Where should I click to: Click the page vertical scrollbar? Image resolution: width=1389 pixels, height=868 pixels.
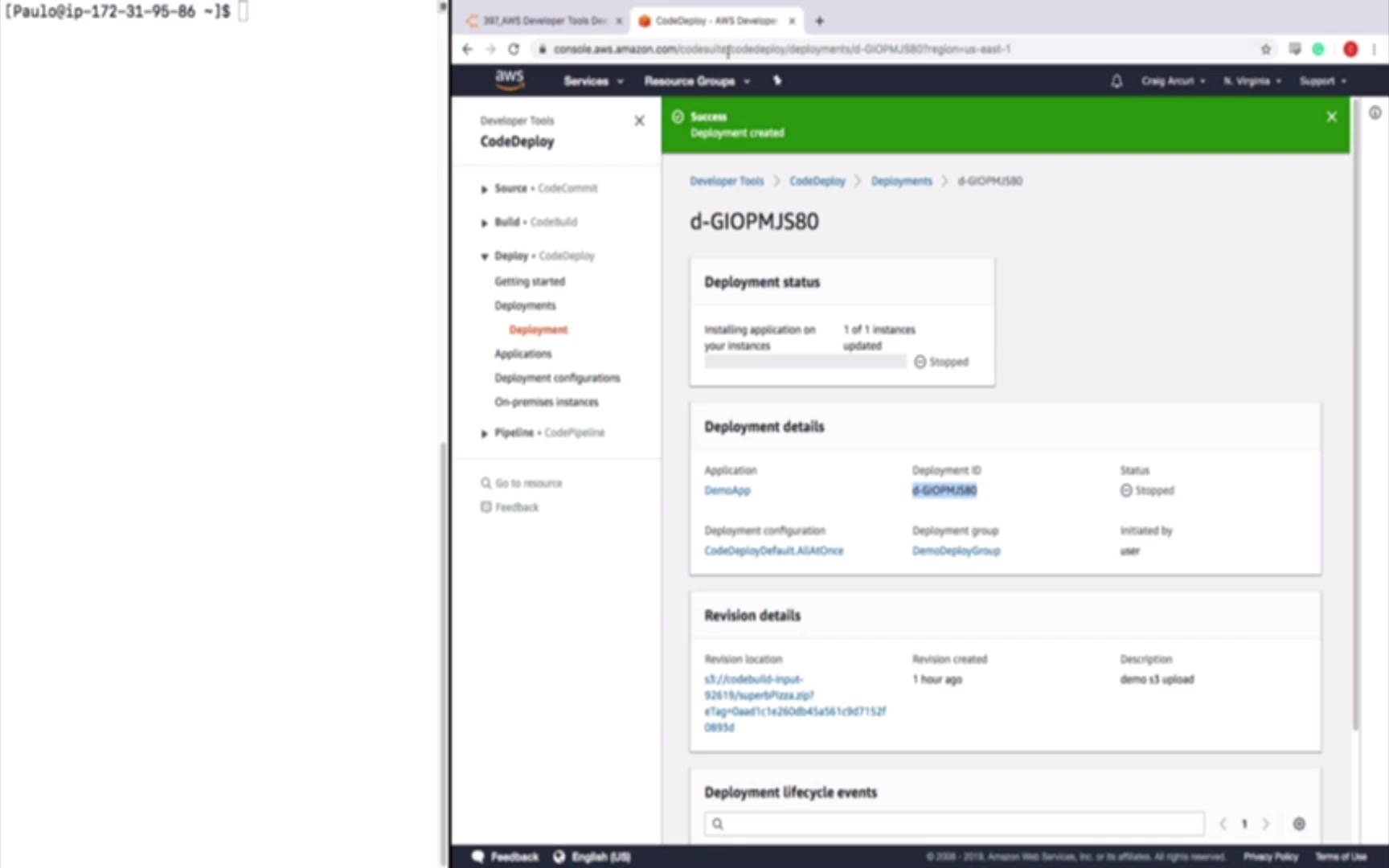click(1355, 414)
